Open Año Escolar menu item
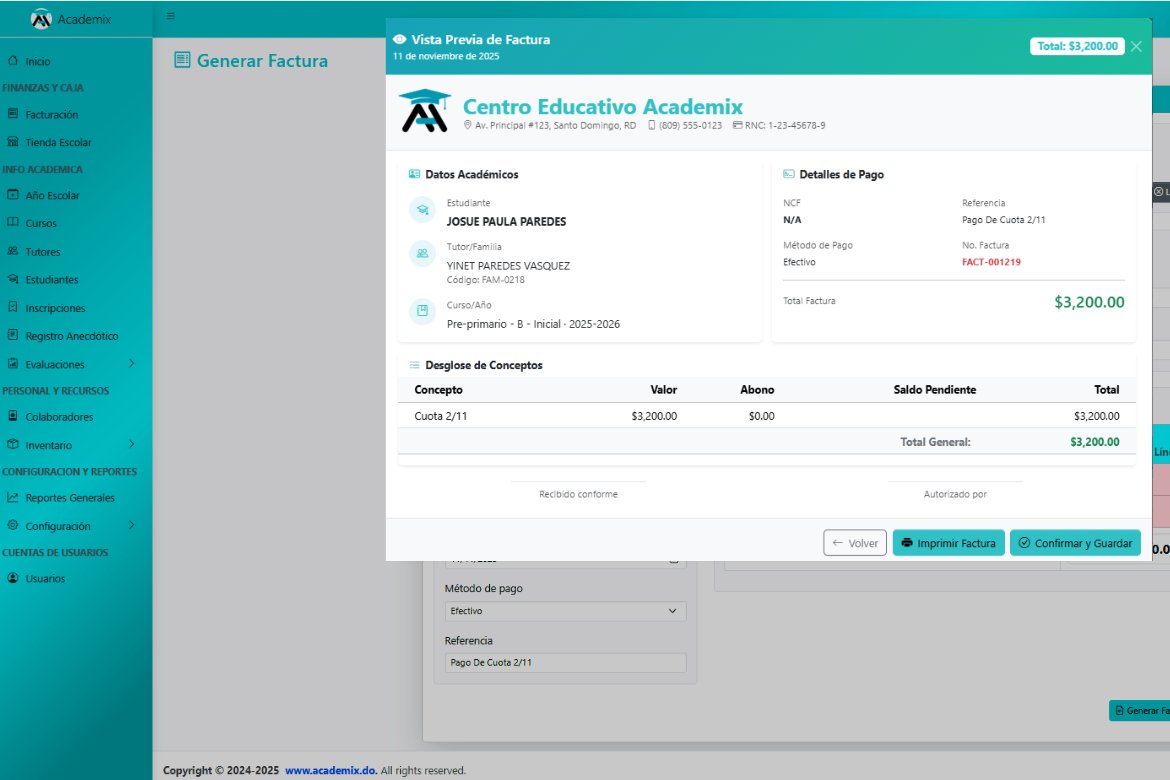The image size is (1170, 780). [52, 196]
